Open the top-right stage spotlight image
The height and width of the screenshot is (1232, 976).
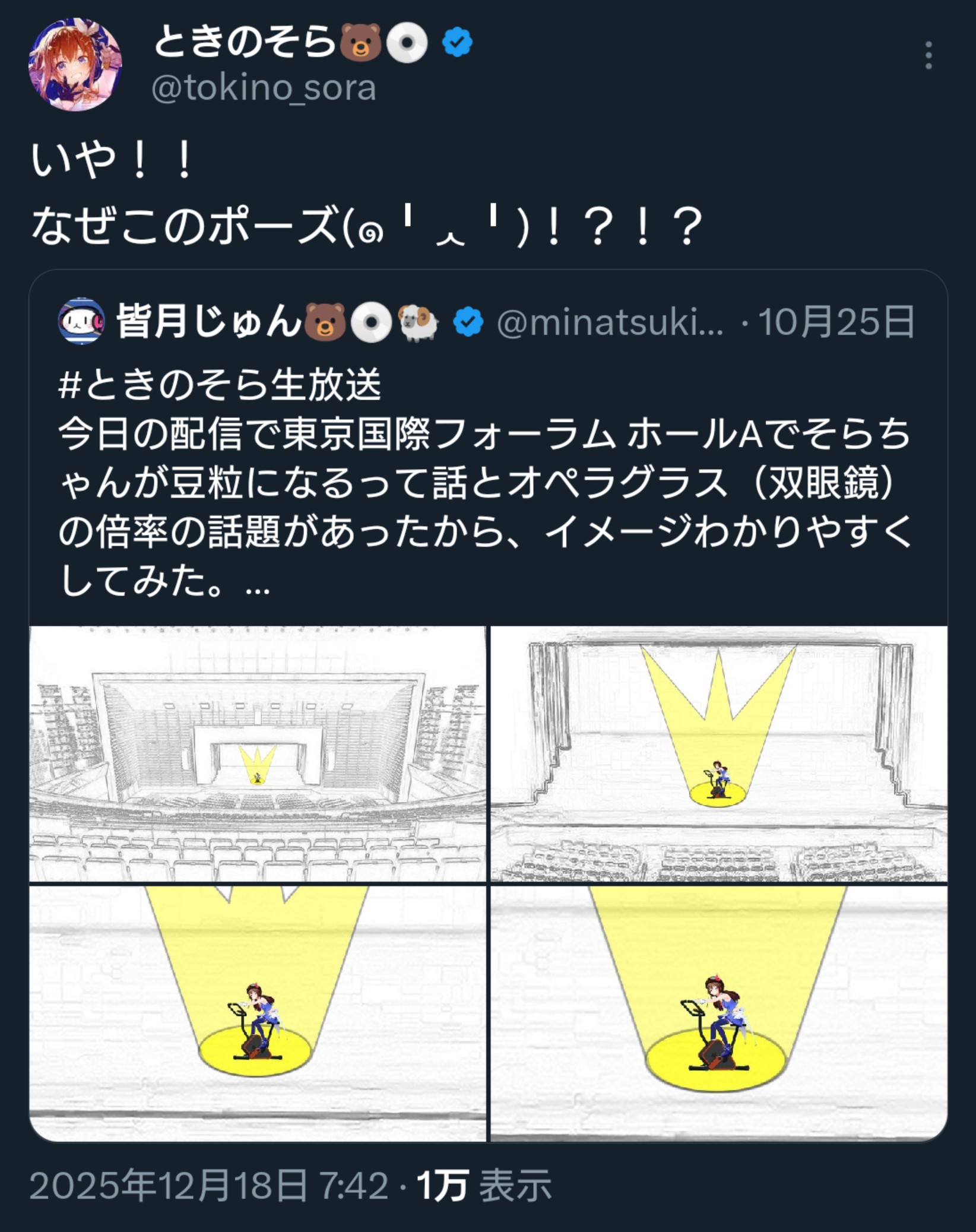point(719,754)
